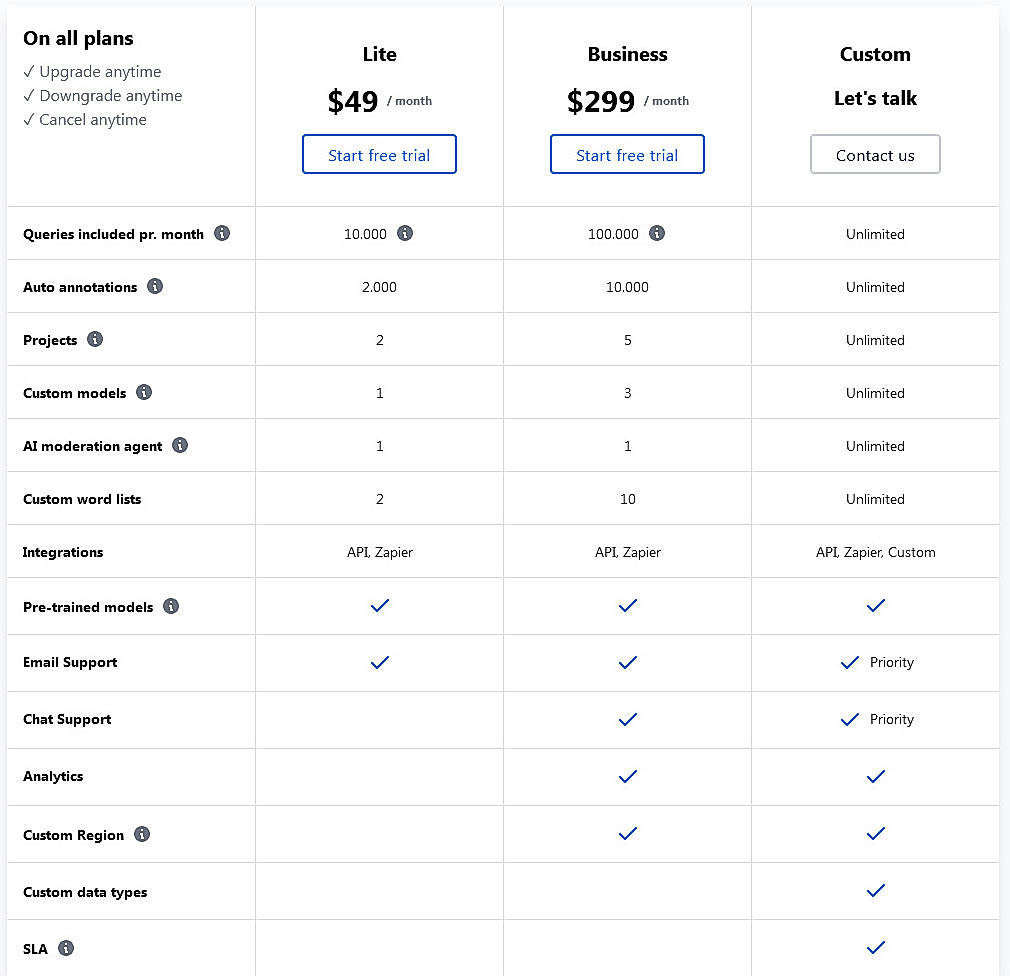
Task: Start free trial for the Business plan
Action: pos(627,154)
